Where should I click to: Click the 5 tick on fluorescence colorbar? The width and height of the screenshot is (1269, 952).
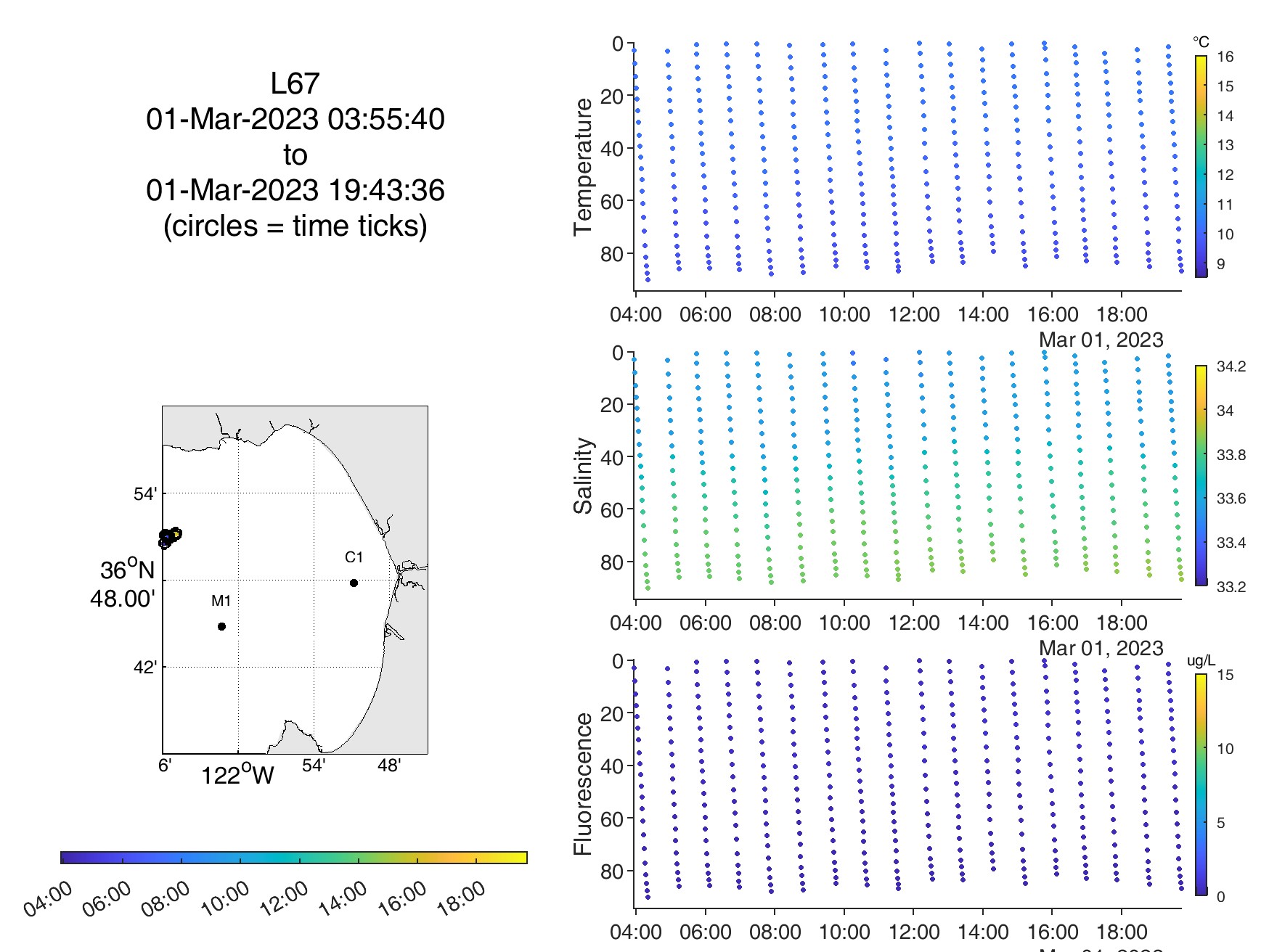click(x=1221, y=823)
